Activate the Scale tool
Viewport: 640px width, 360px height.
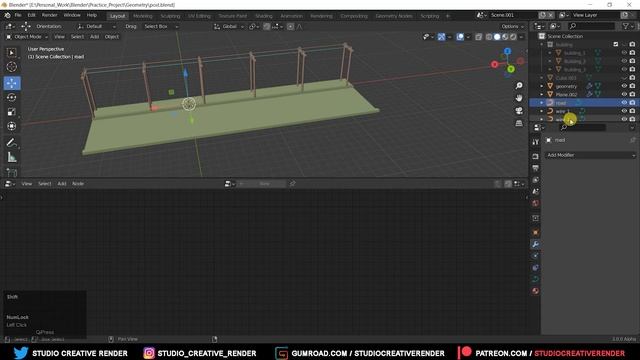[x=11, y=111]
